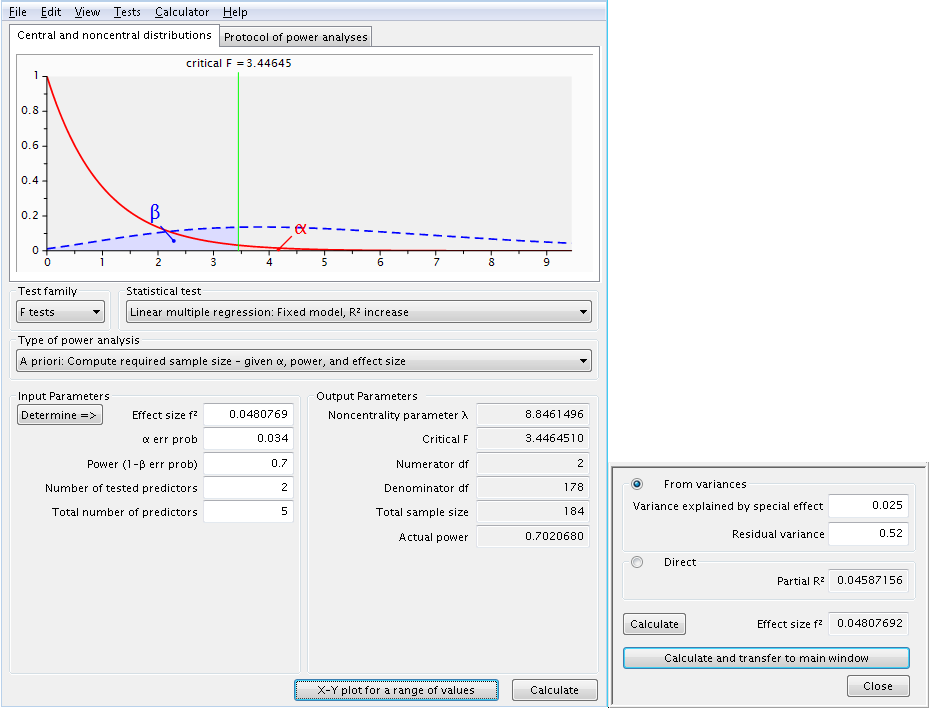Switch to Protocol of power analyses tab
Screen dimensions: 929x709
click(296, 37)
